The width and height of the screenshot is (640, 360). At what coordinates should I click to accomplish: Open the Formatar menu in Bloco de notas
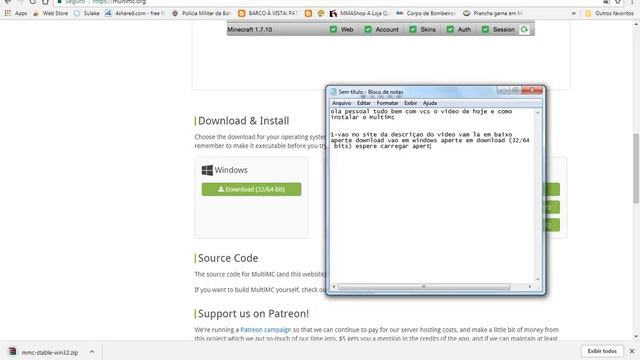point(387,103)
